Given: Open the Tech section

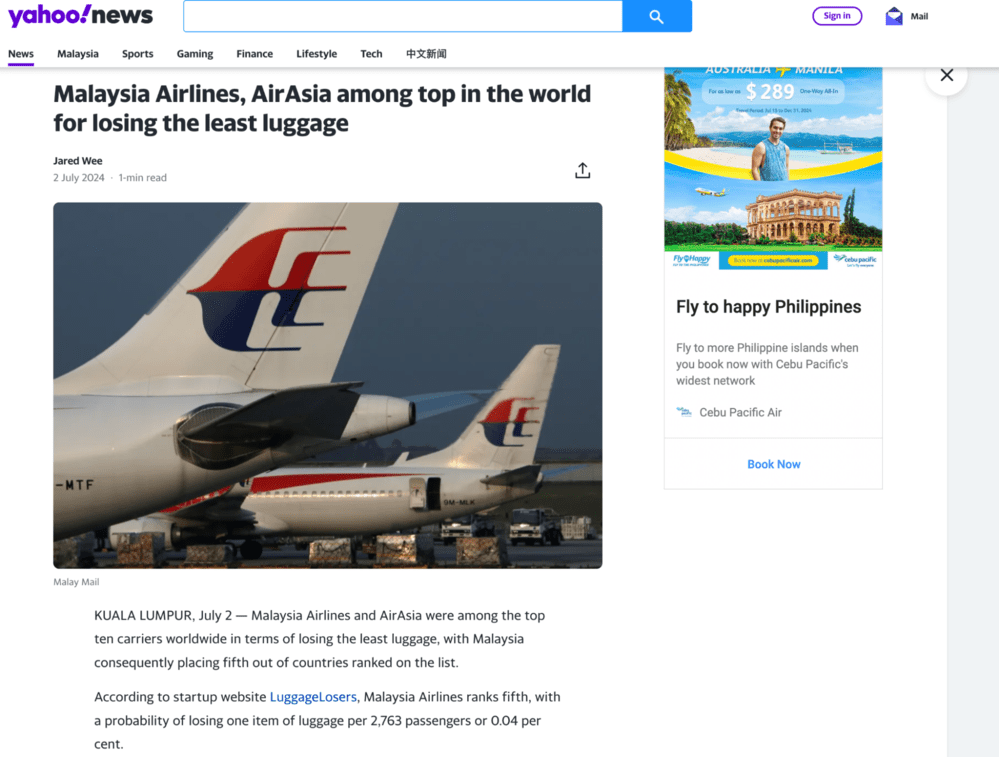Looking at the screenshot, I should [x=371, y=54].
